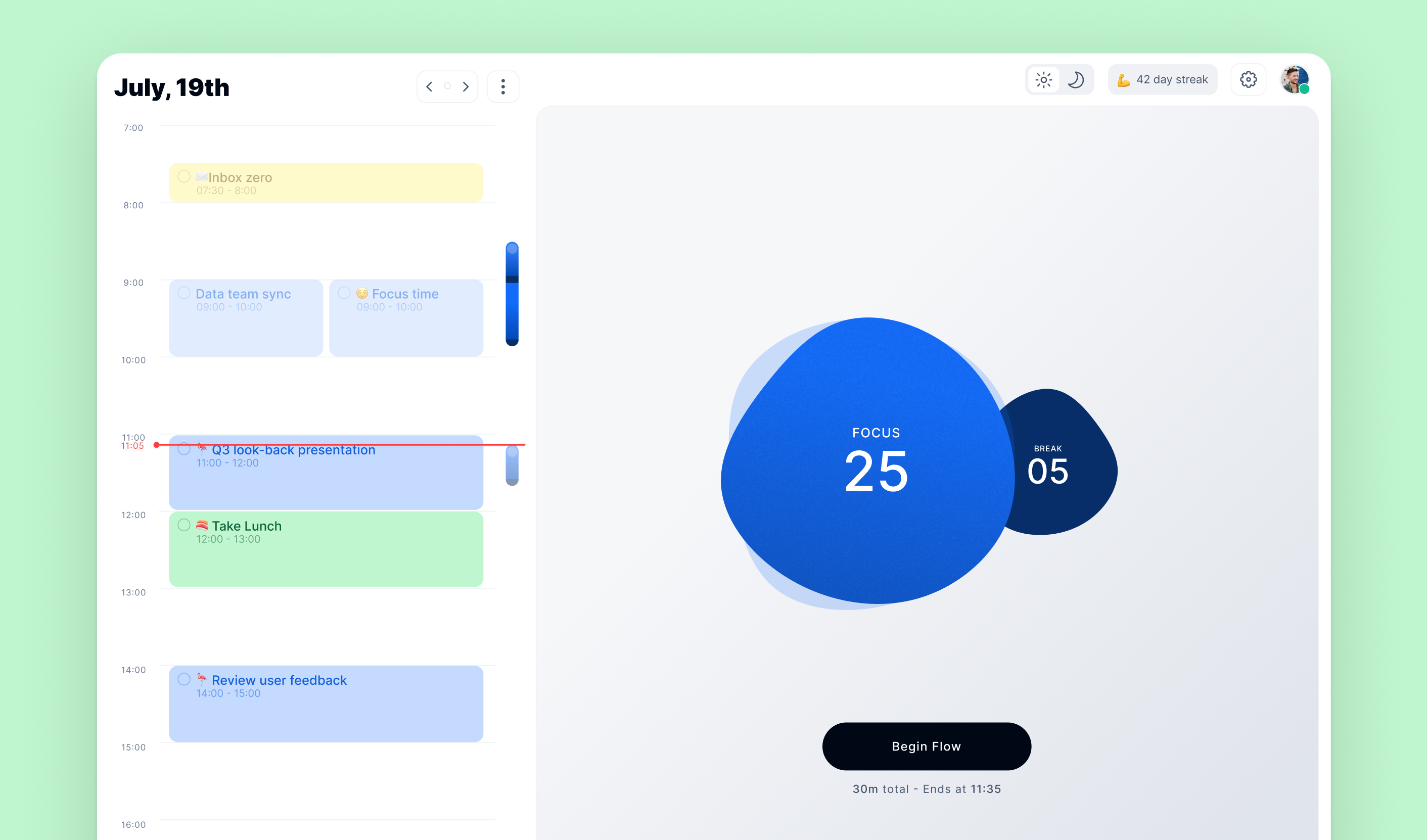Image resolution: width=1427 pixels, height=840 pixels.
Task: Go to the next day arrow
Action: [x=466, y=86]
